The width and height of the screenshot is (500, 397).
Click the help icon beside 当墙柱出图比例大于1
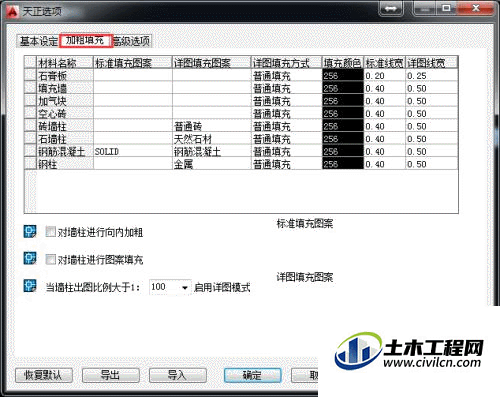coord(30,286)
